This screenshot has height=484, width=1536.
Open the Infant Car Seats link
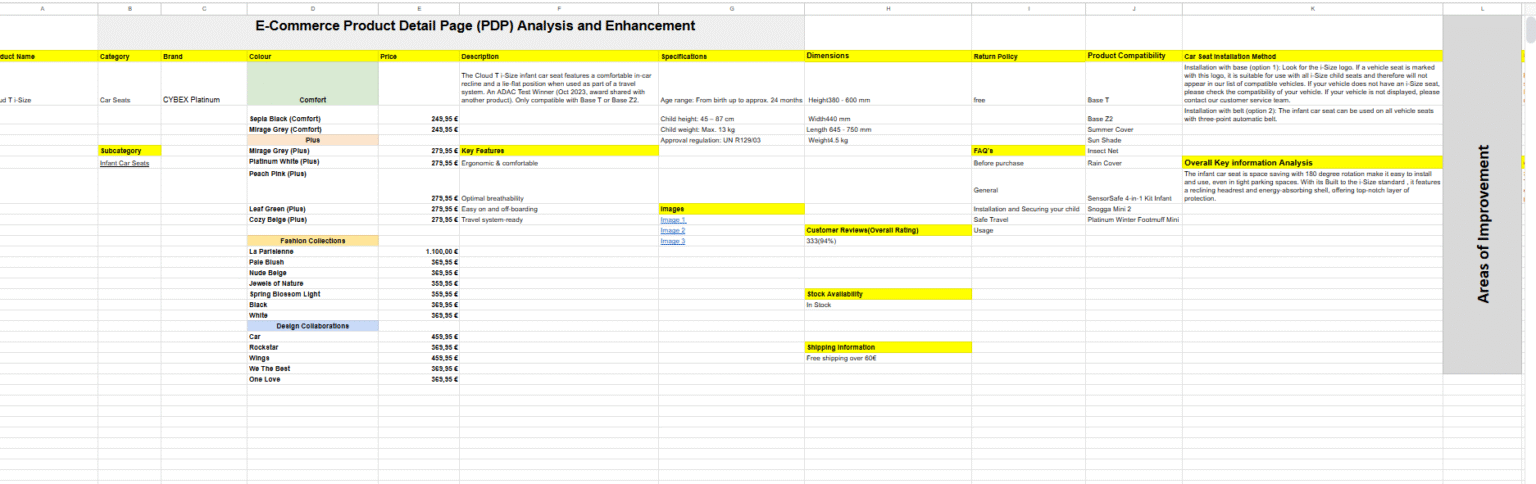point(124,163)
